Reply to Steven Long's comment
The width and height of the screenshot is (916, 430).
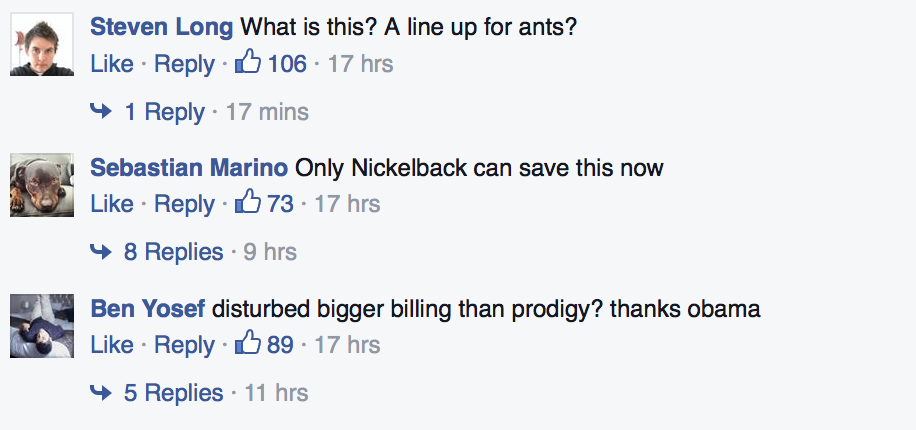pyautogui.click(x=185, y=64)
